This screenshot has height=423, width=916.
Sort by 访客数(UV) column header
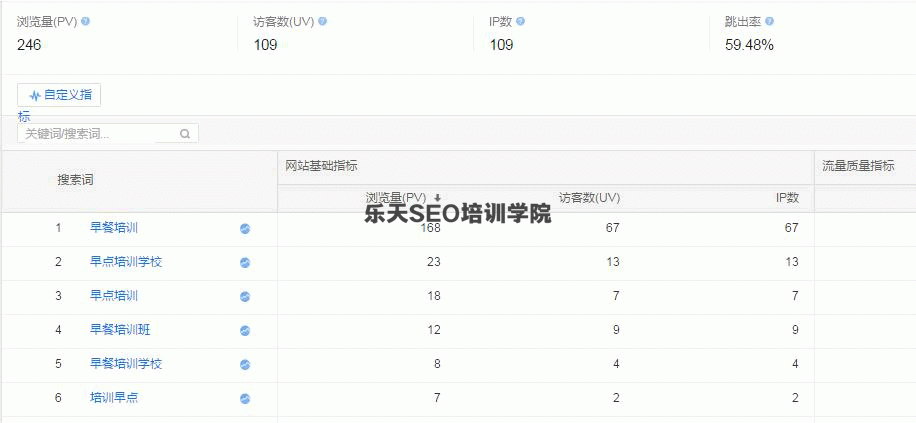click(x=589, y=198)
